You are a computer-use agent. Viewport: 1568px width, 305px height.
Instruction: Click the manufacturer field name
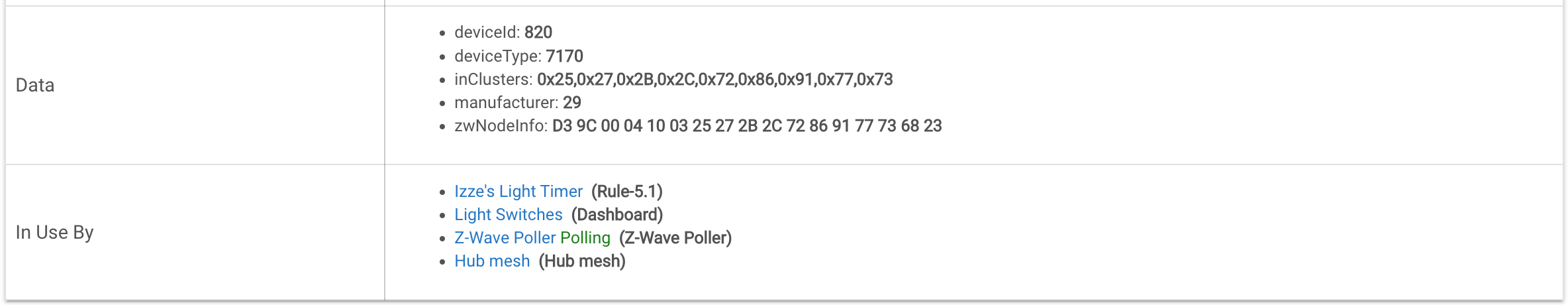pos(507,103)
